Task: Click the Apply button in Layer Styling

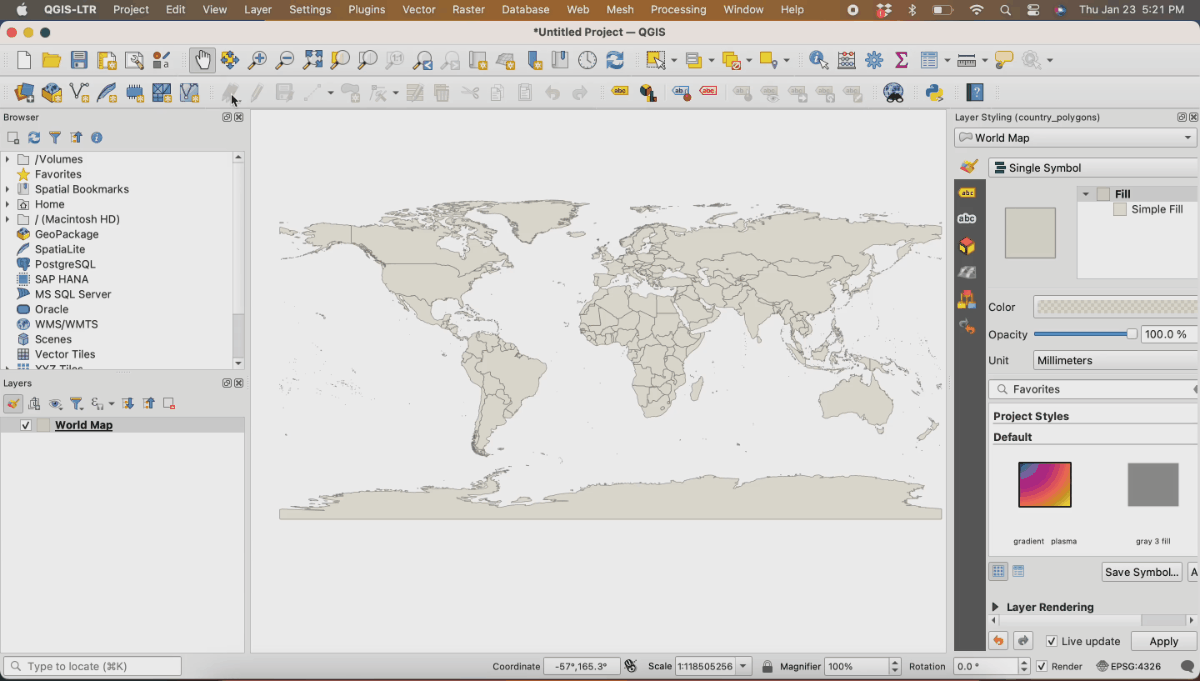Action: coord(1162,641)
